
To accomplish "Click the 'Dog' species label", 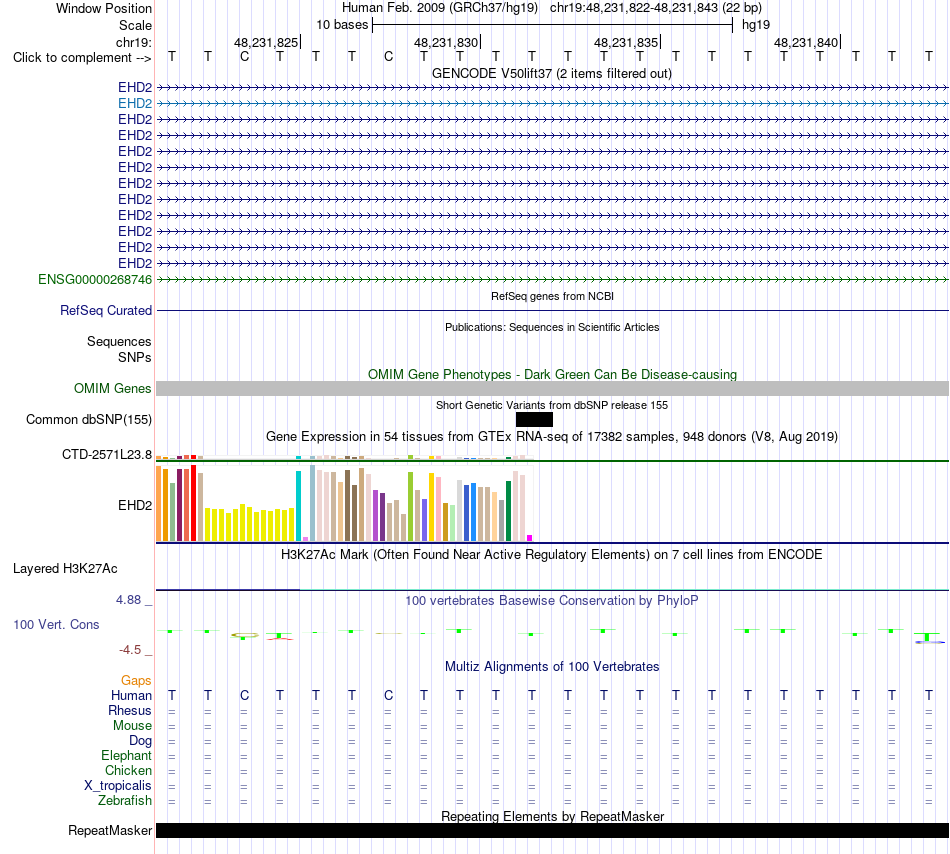I will click(140, 740).
